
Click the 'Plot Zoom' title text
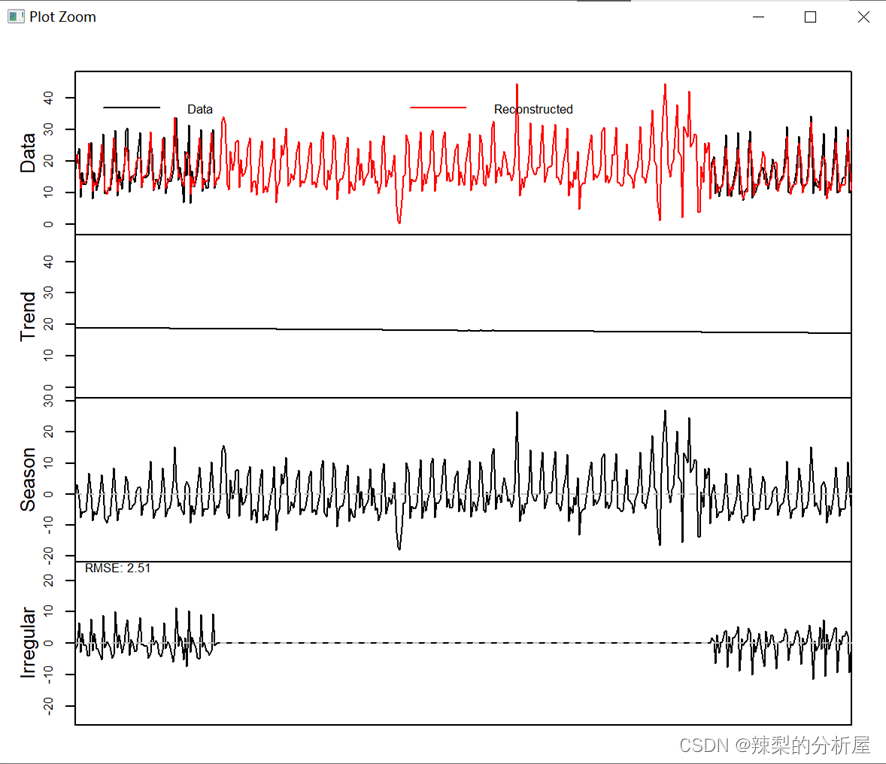click(x=63, y=17)
